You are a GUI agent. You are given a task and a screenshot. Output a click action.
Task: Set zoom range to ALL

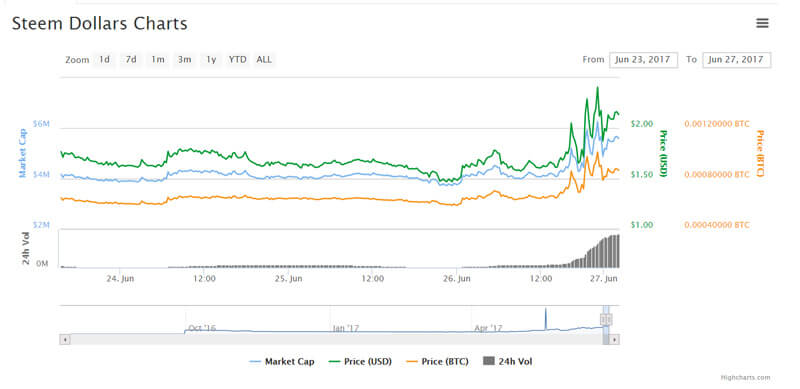click(264, 60)
